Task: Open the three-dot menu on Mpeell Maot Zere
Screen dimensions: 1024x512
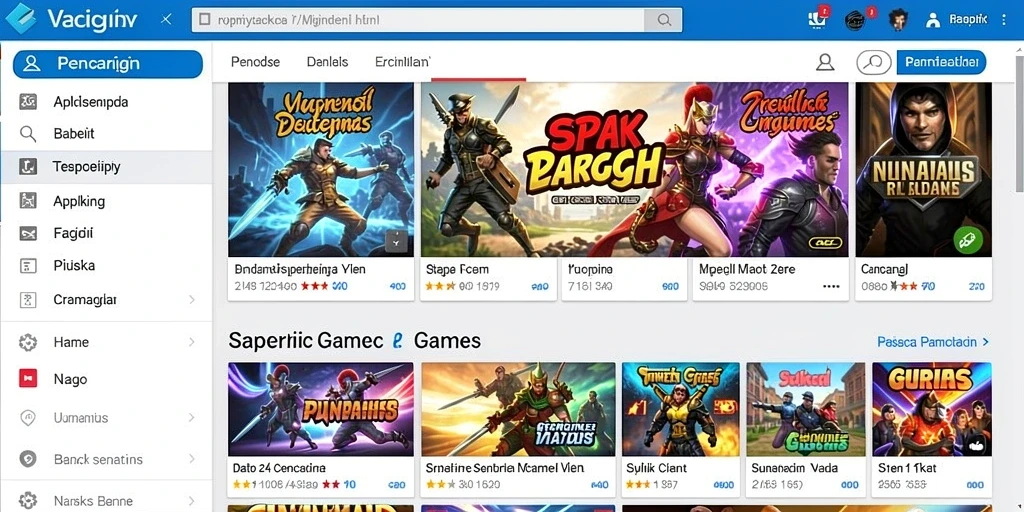Action: coord(831,286)
